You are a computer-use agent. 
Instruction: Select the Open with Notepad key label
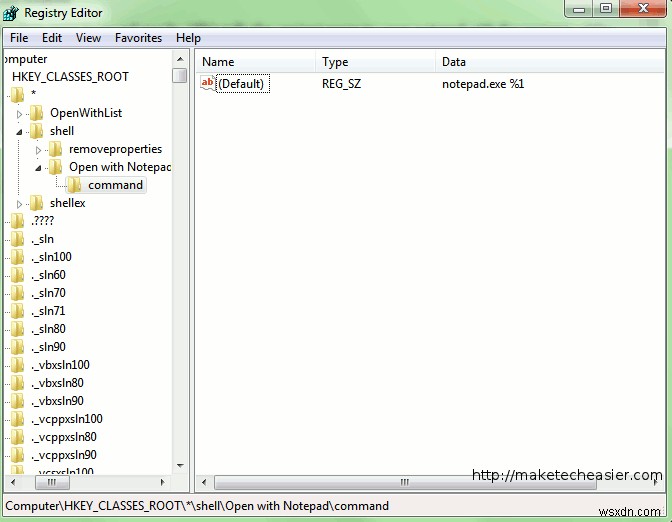[120, 167]
